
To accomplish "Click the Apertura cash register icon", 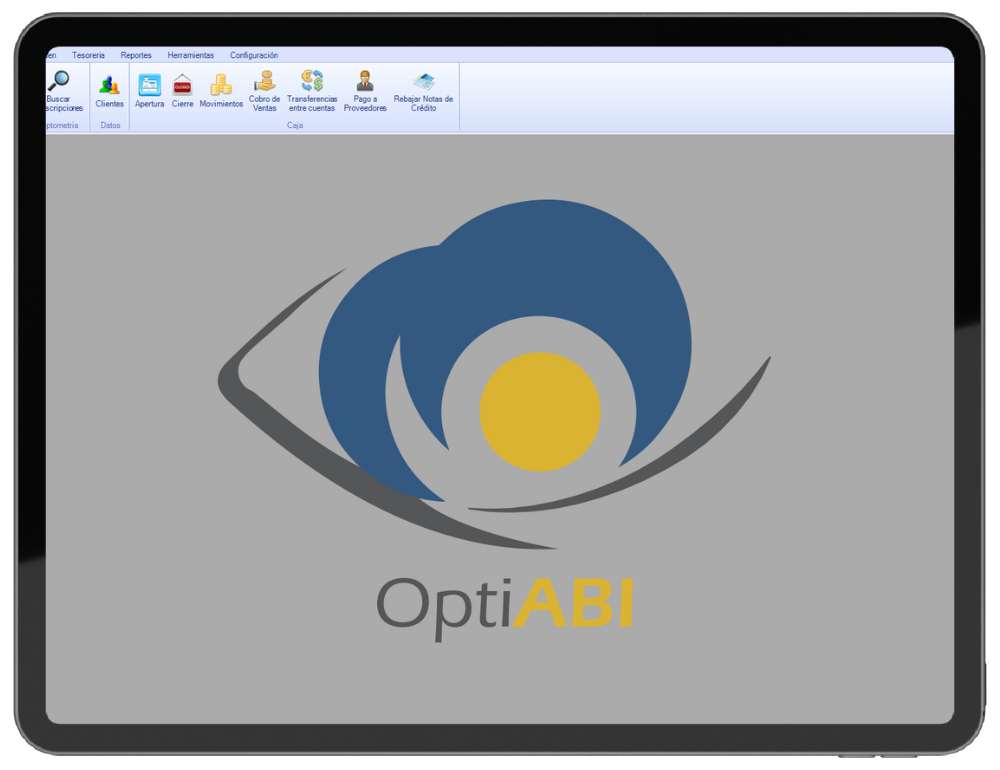I will tap(149, 86).
